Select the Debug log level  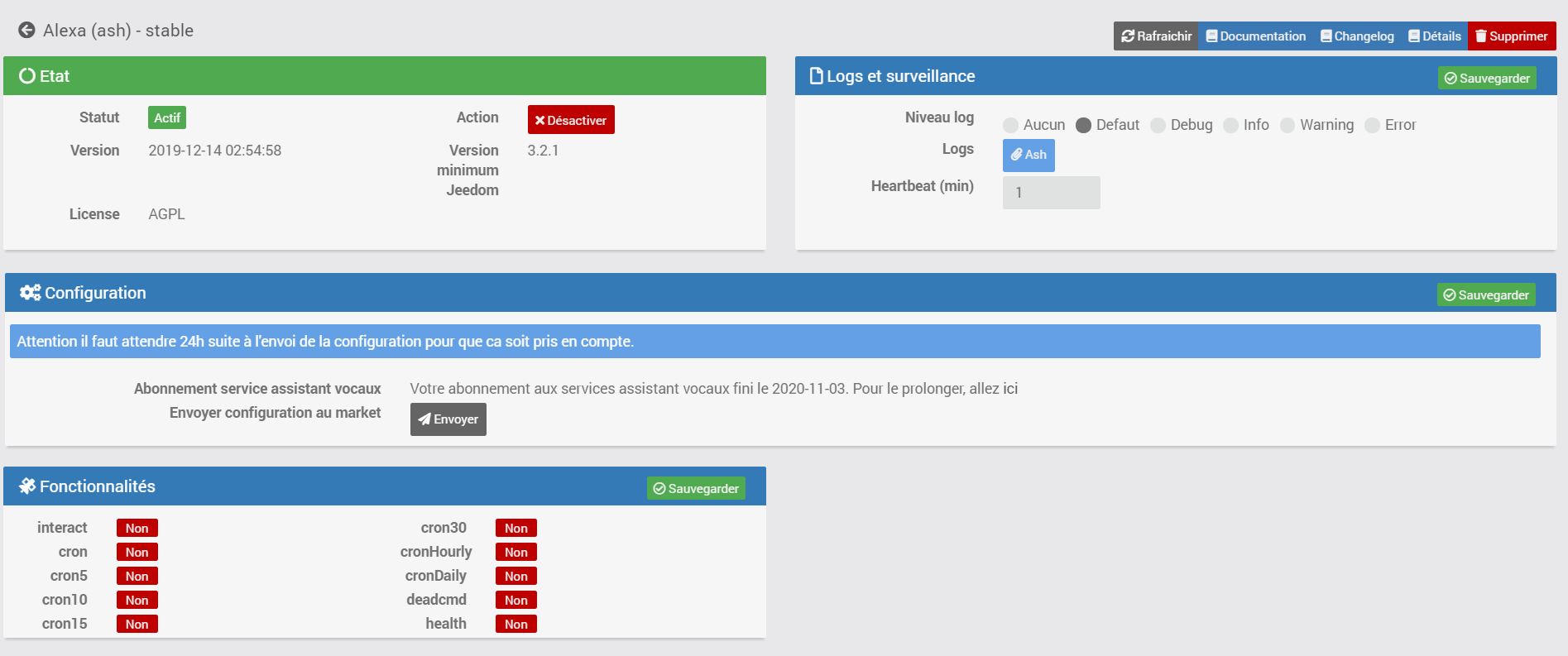point(1158,125)
